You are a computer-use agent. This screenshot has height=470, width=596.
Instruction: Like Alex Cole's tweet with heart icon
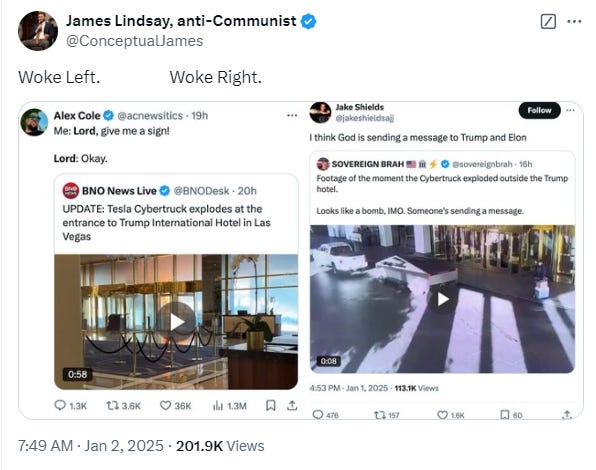click(165, 405)
